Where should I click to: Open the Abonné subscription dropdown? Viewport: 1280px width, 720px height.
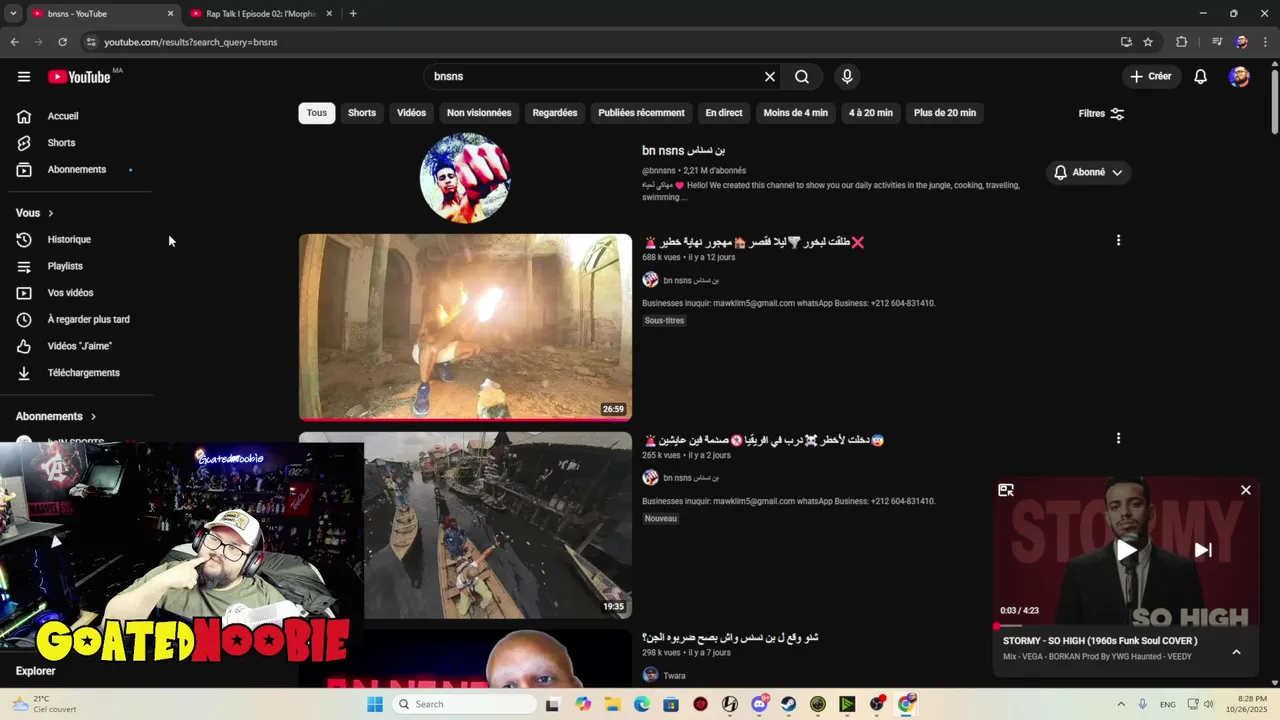1088,173
